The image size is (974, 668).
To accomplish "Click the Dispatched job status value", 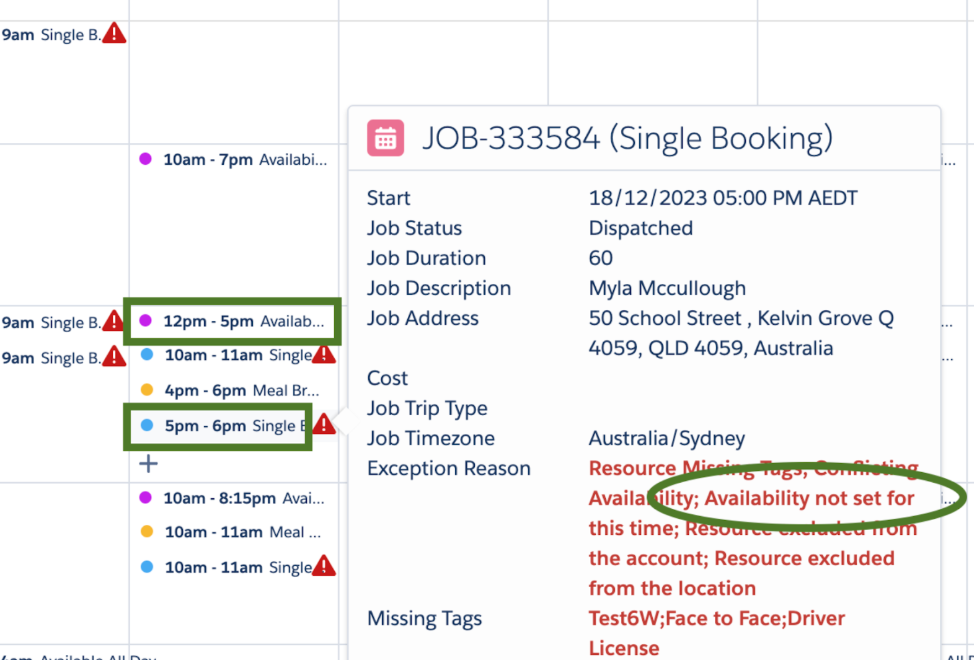I will [640, 228].
